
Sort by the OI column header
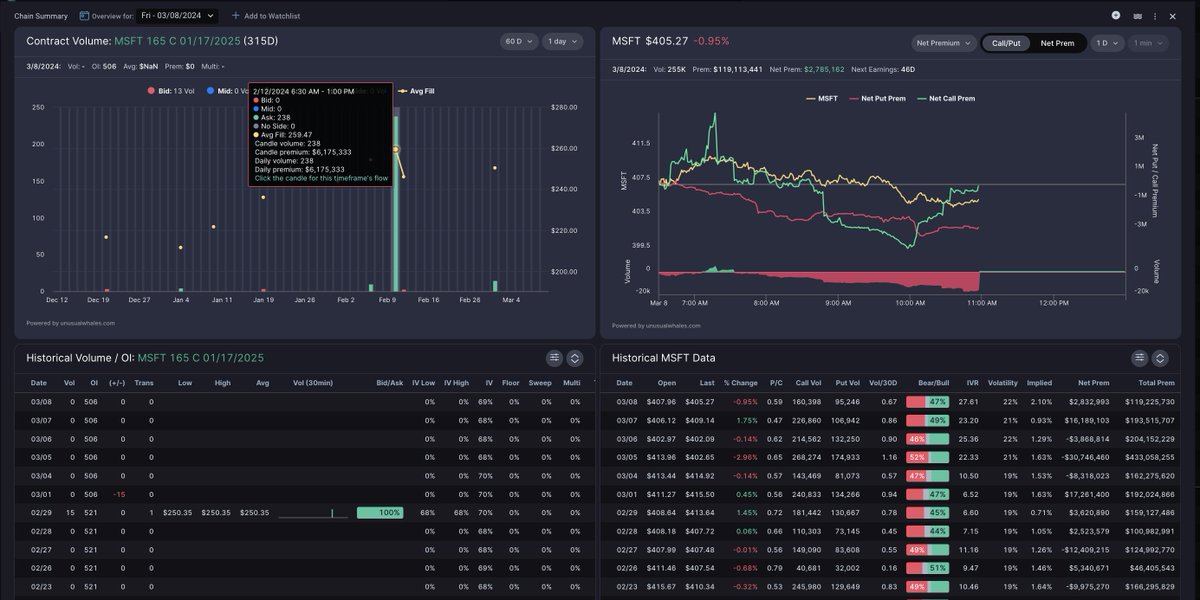[x=94, y=382]
